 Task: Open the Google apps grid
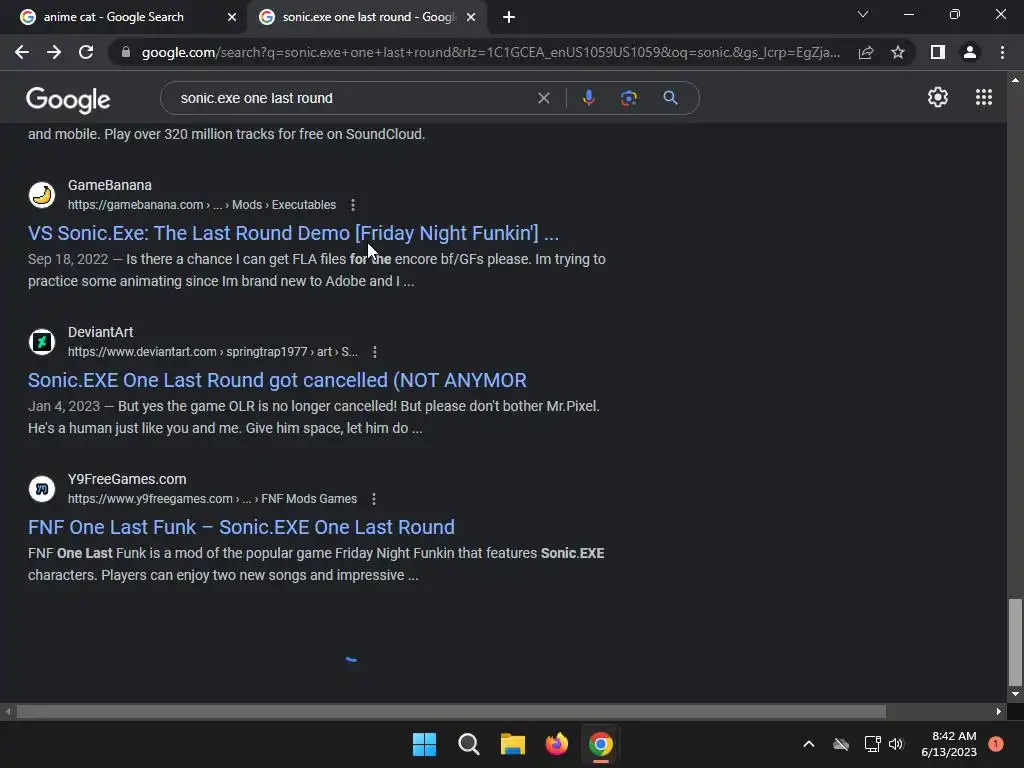[984, 97]
